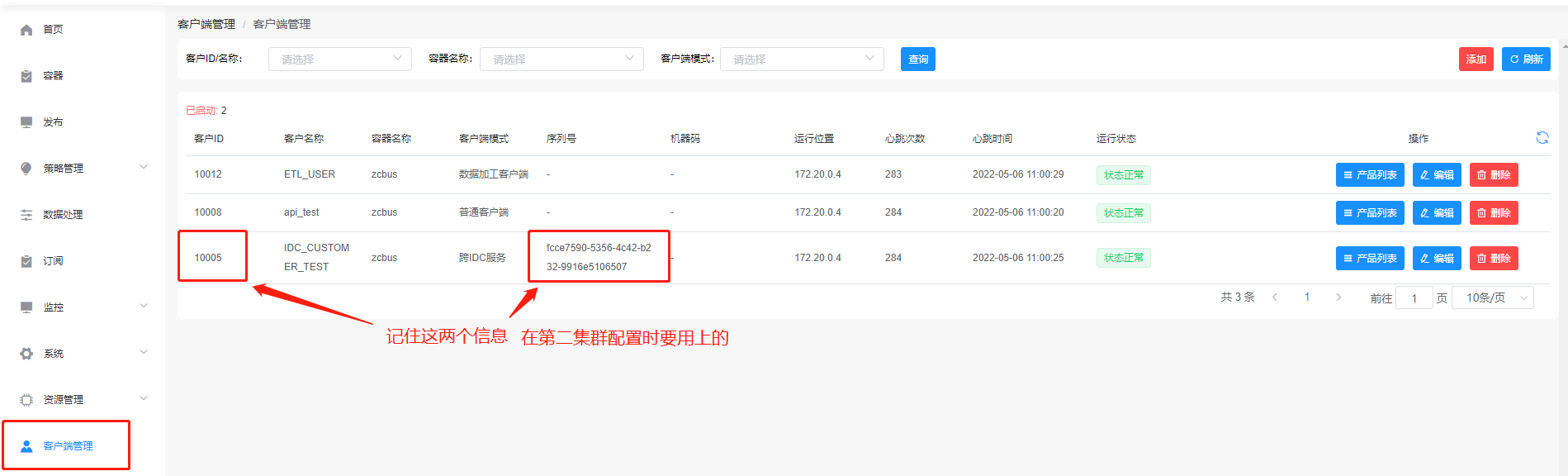Click the 查询 search button
The image size is (1568, 476).
[917, 59]
